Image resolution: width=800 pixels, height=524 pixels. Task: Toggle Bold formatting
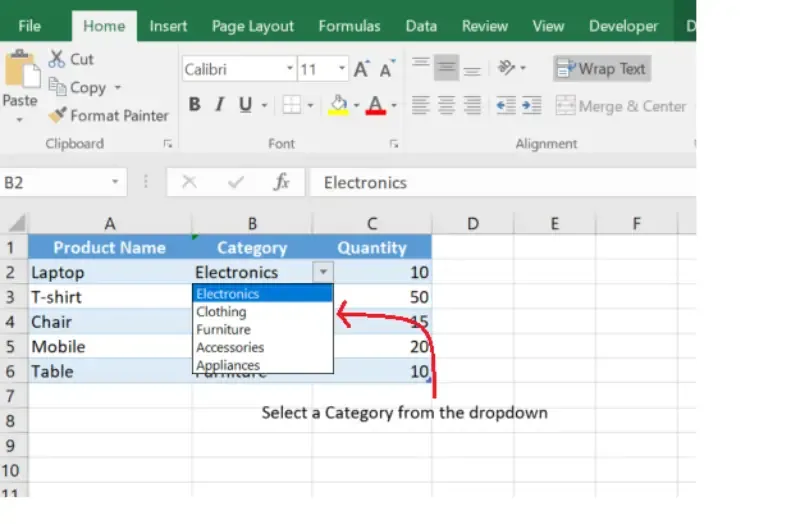pos(194,105)
